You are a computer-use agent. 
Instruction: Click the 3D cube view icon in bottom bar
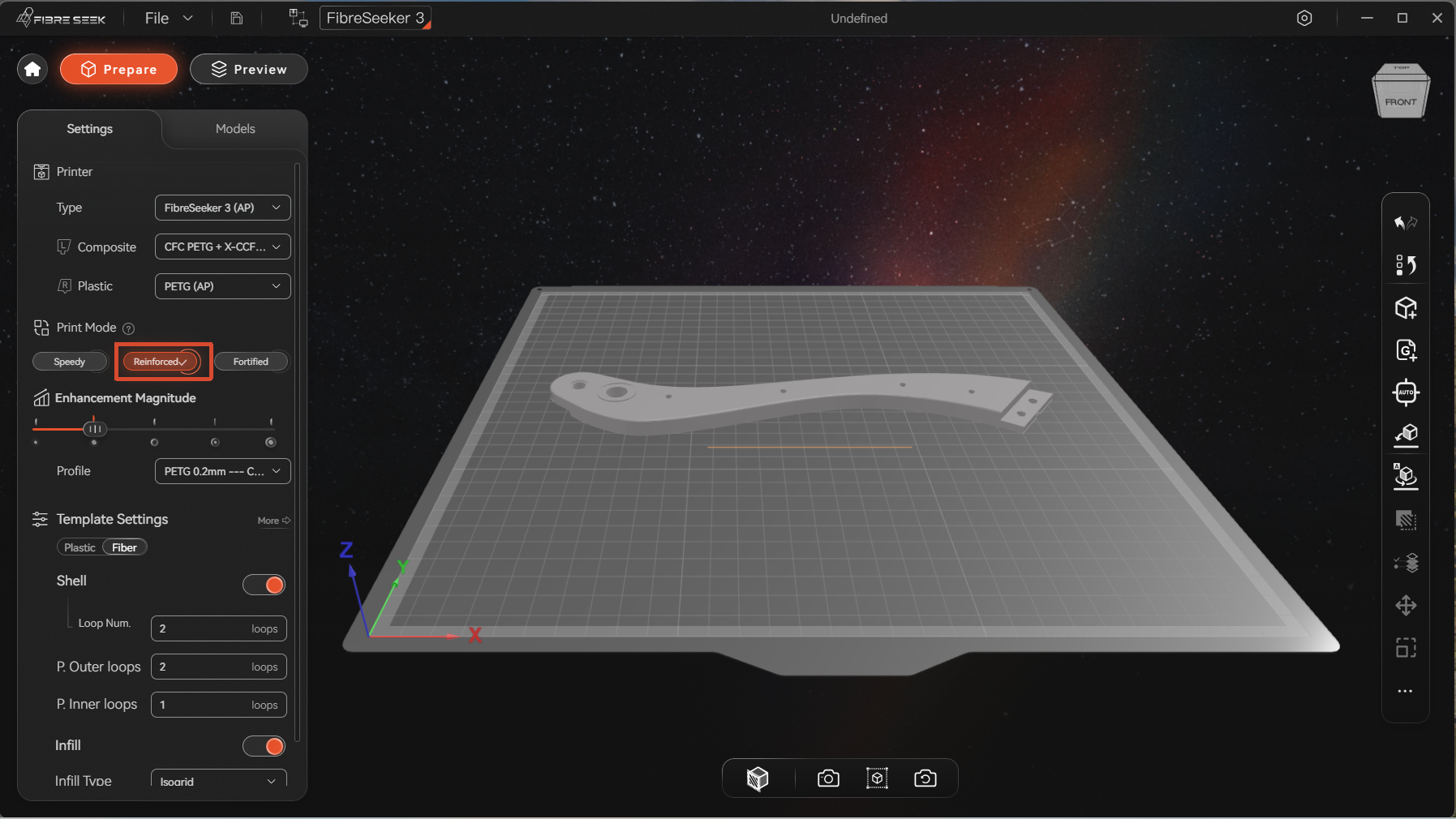click(x=758, y=778)
